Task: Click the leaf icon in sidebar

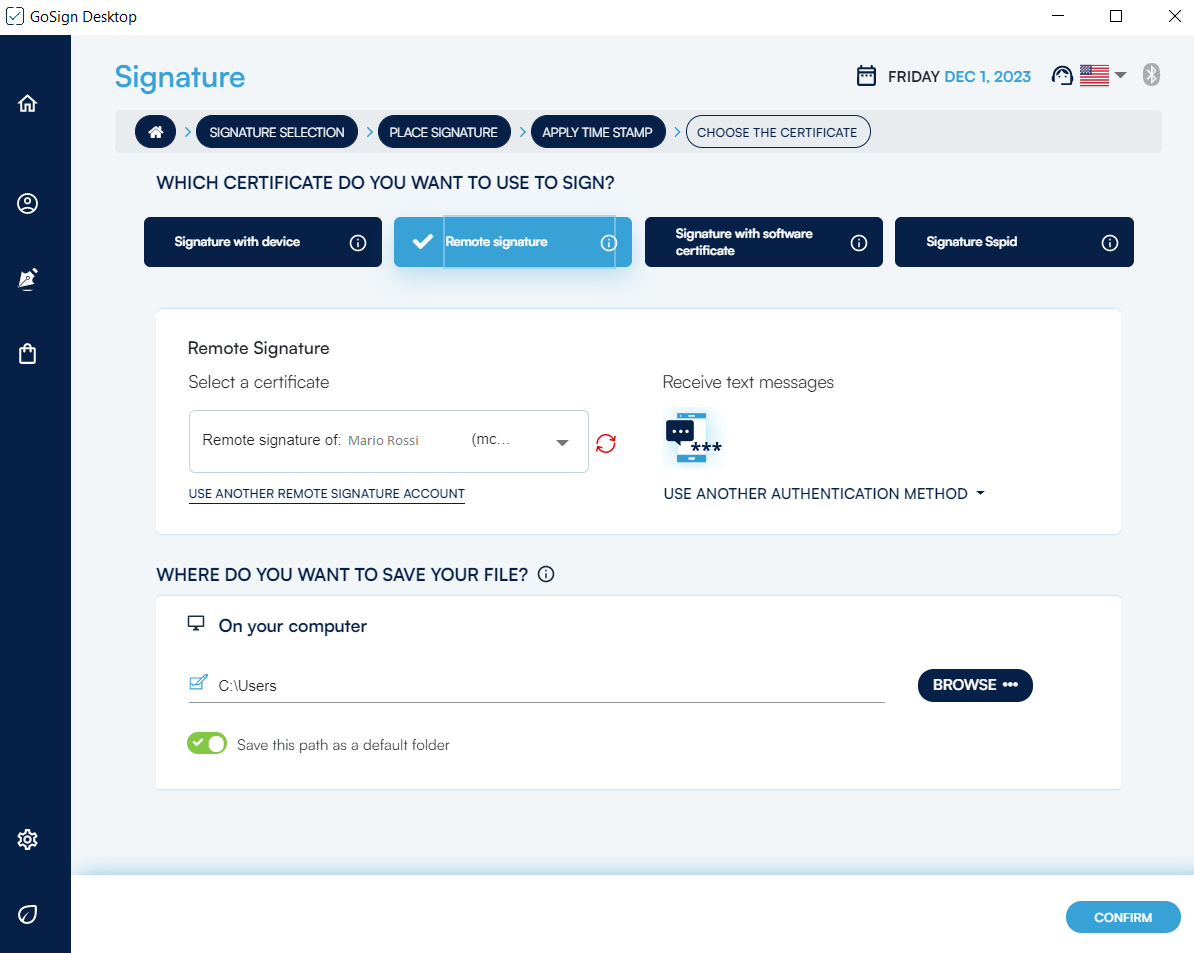Action: pos(28,914)
